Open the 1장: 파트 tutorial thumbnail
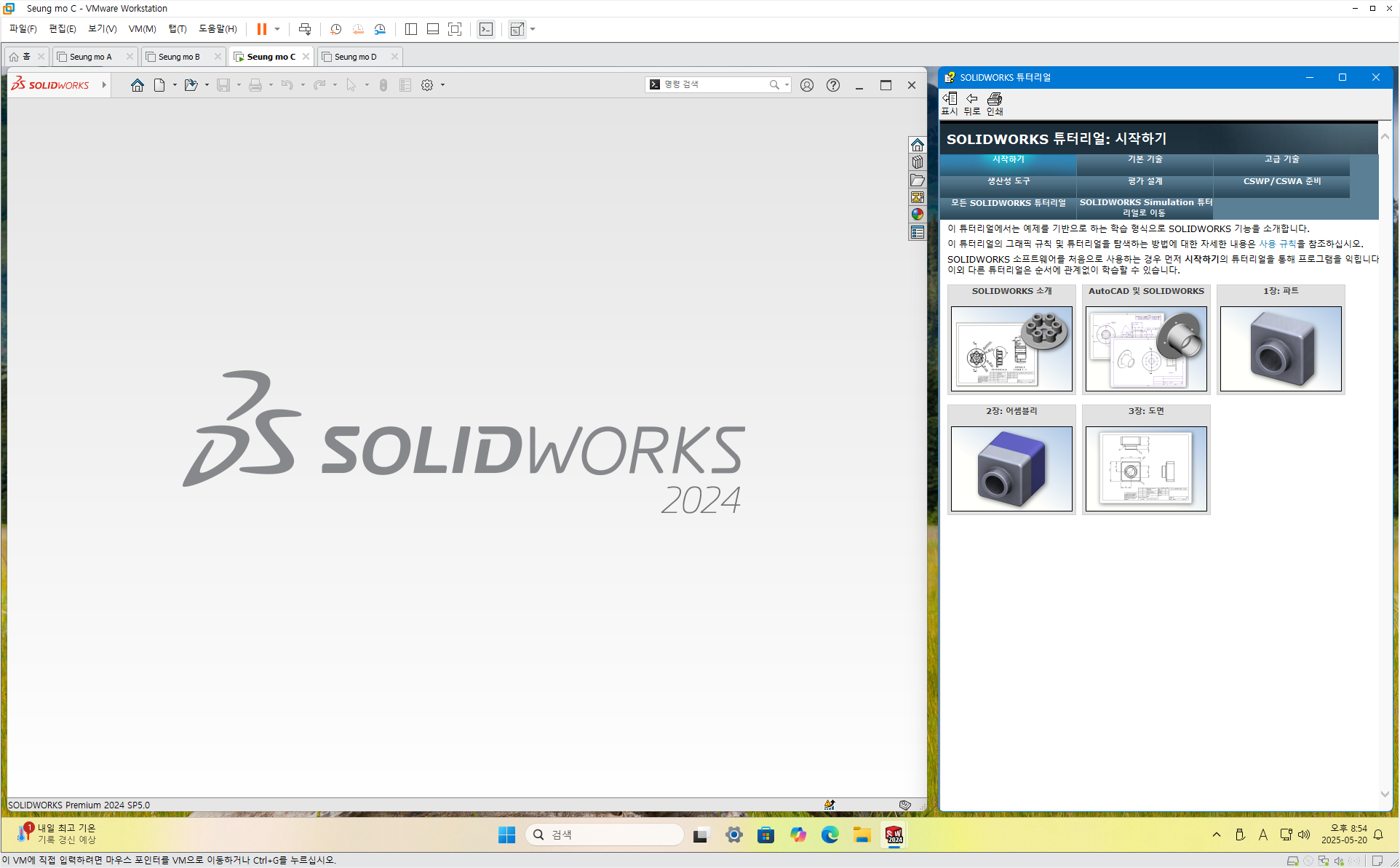 pyautogui.click(x=1280, y=348)
